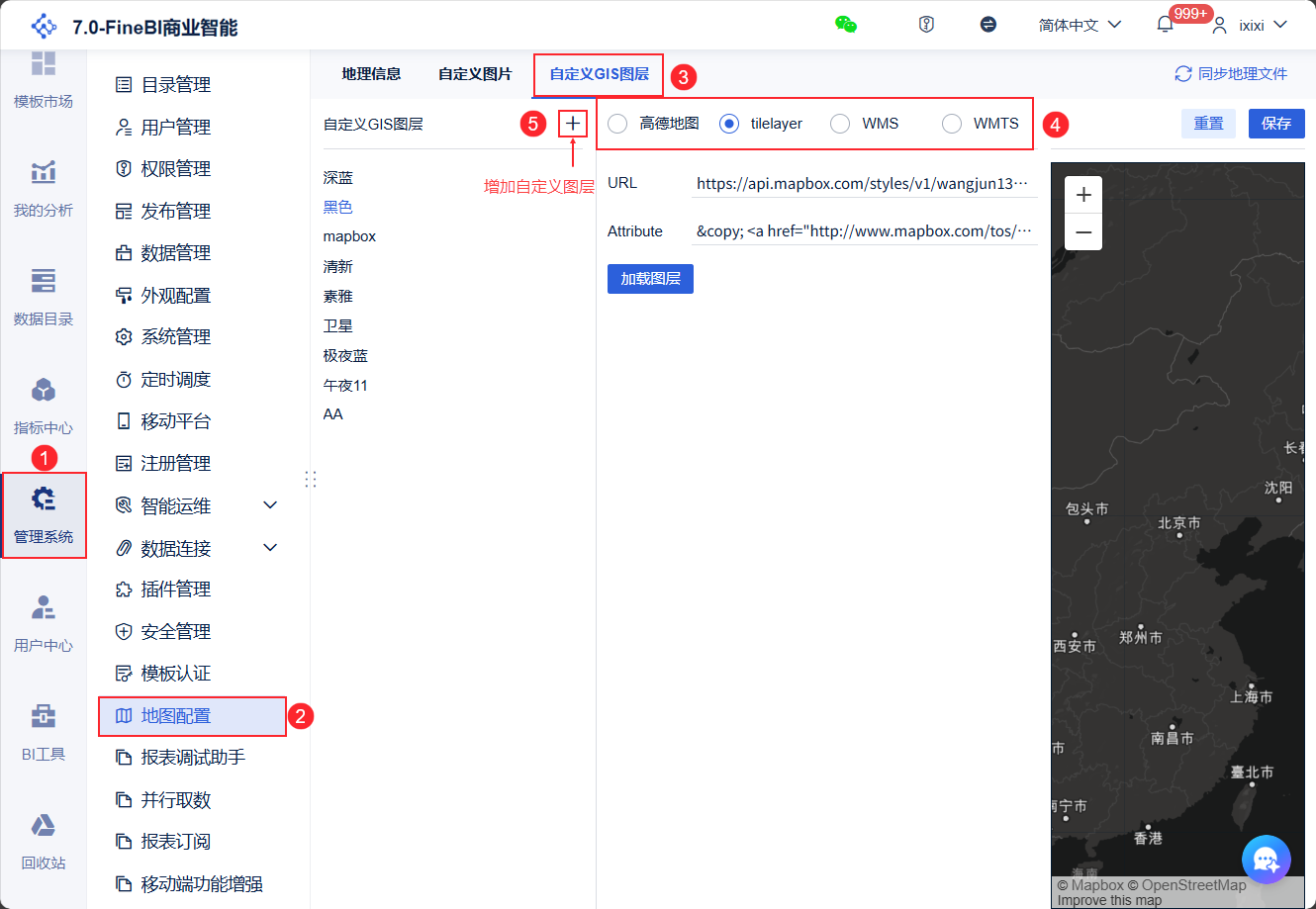Open the notifications bell
Viewport: 1316px width, 909px height.
click(x=1165, y=25)
